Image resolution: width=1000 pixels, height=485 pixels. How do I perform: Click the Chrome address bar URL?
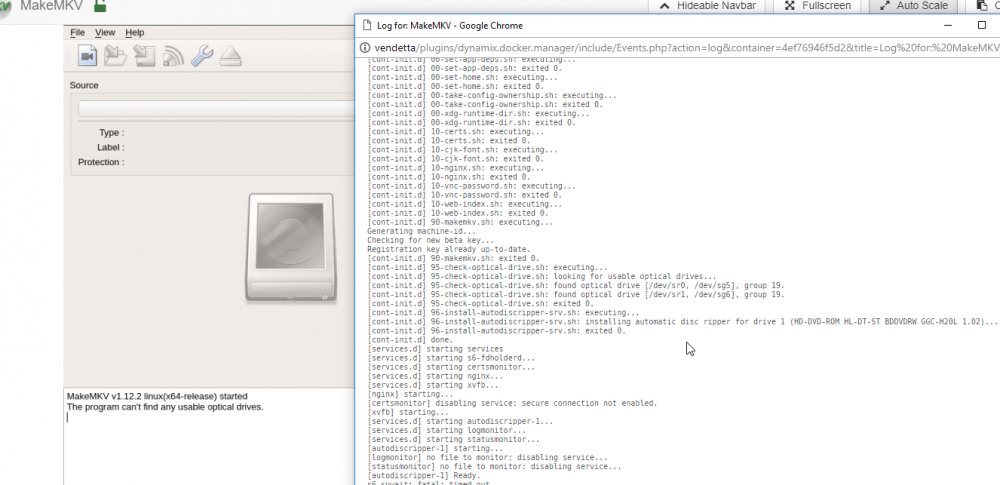click(x=688, y=48)
